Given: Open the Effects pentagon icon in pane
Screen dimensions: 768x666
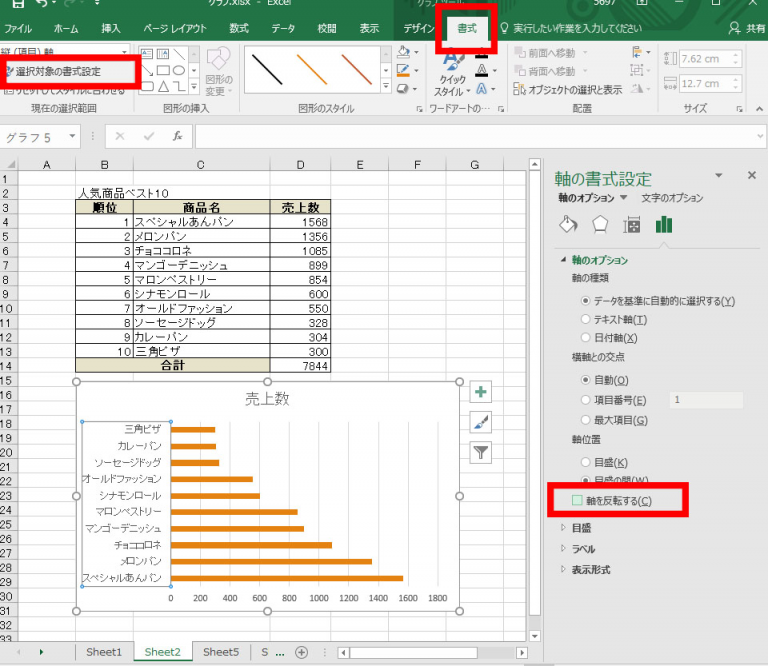Looking at the screenshot, I should [x=600, y=224].
